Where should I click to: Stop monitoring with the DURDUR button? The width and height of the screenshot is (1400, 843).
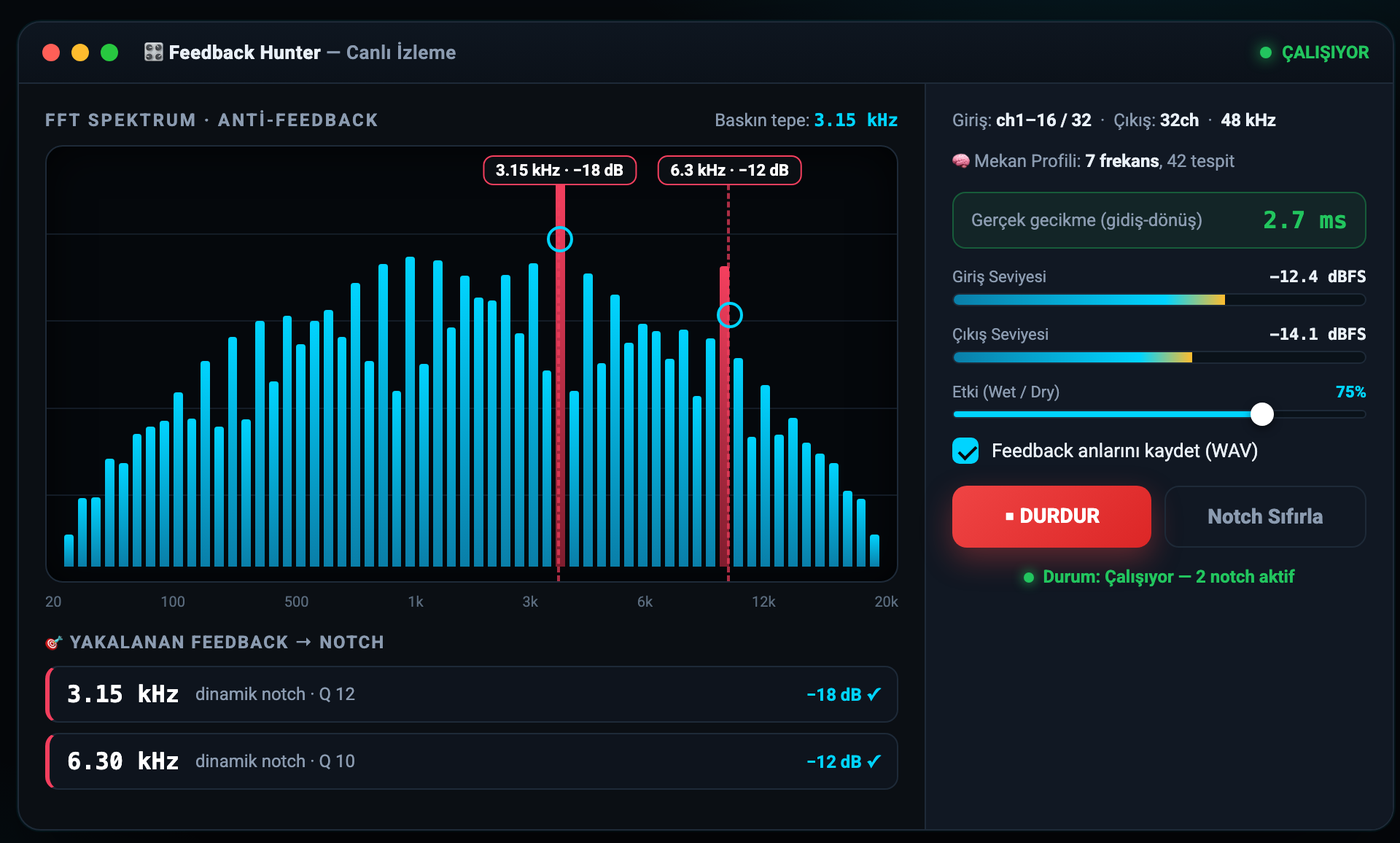tap(1052, 516)
